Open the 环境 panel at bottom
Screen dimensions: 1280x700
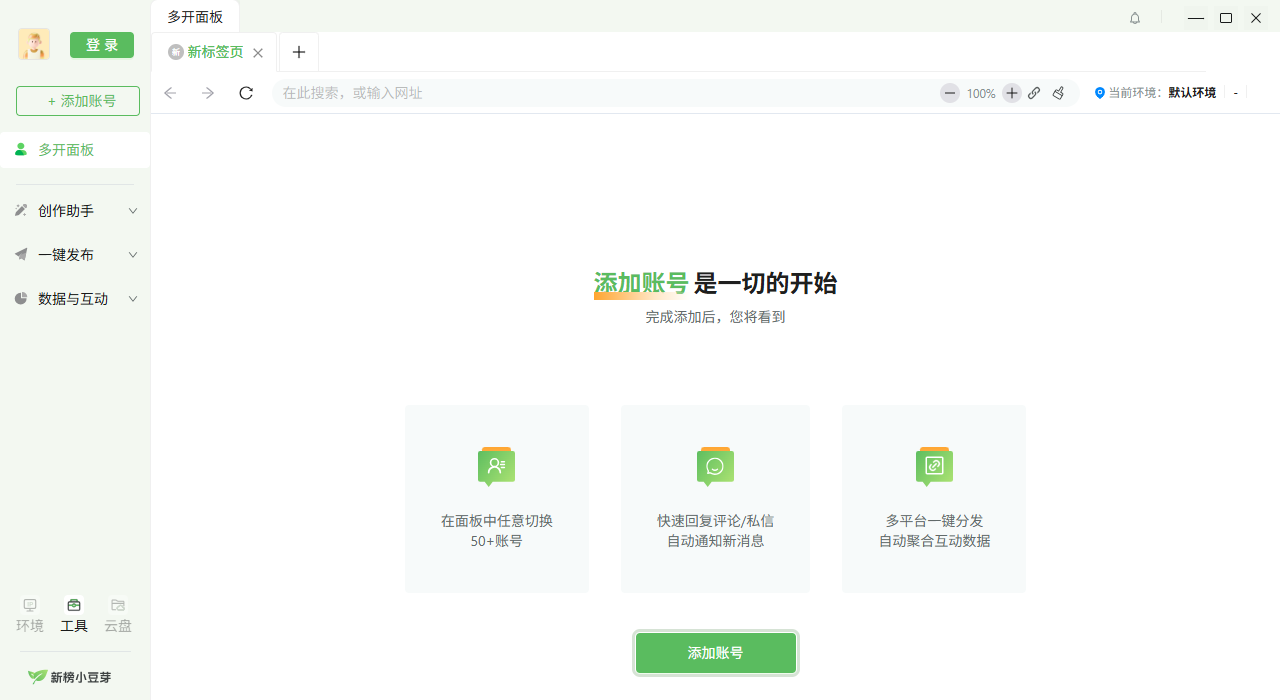click(x=30, y=616)
